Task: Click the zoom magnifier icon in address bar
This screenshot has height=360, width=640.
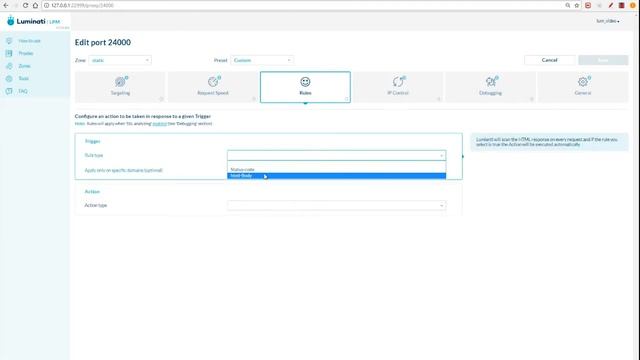Action: tap(568, 5)
